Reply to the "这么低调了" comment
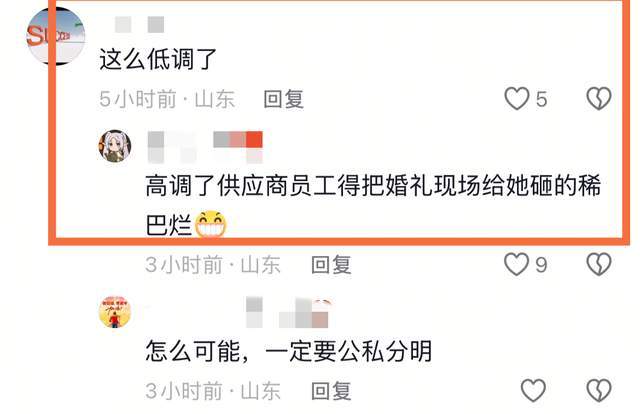Viewport: 640px width, 414px height. pos(284,99)
